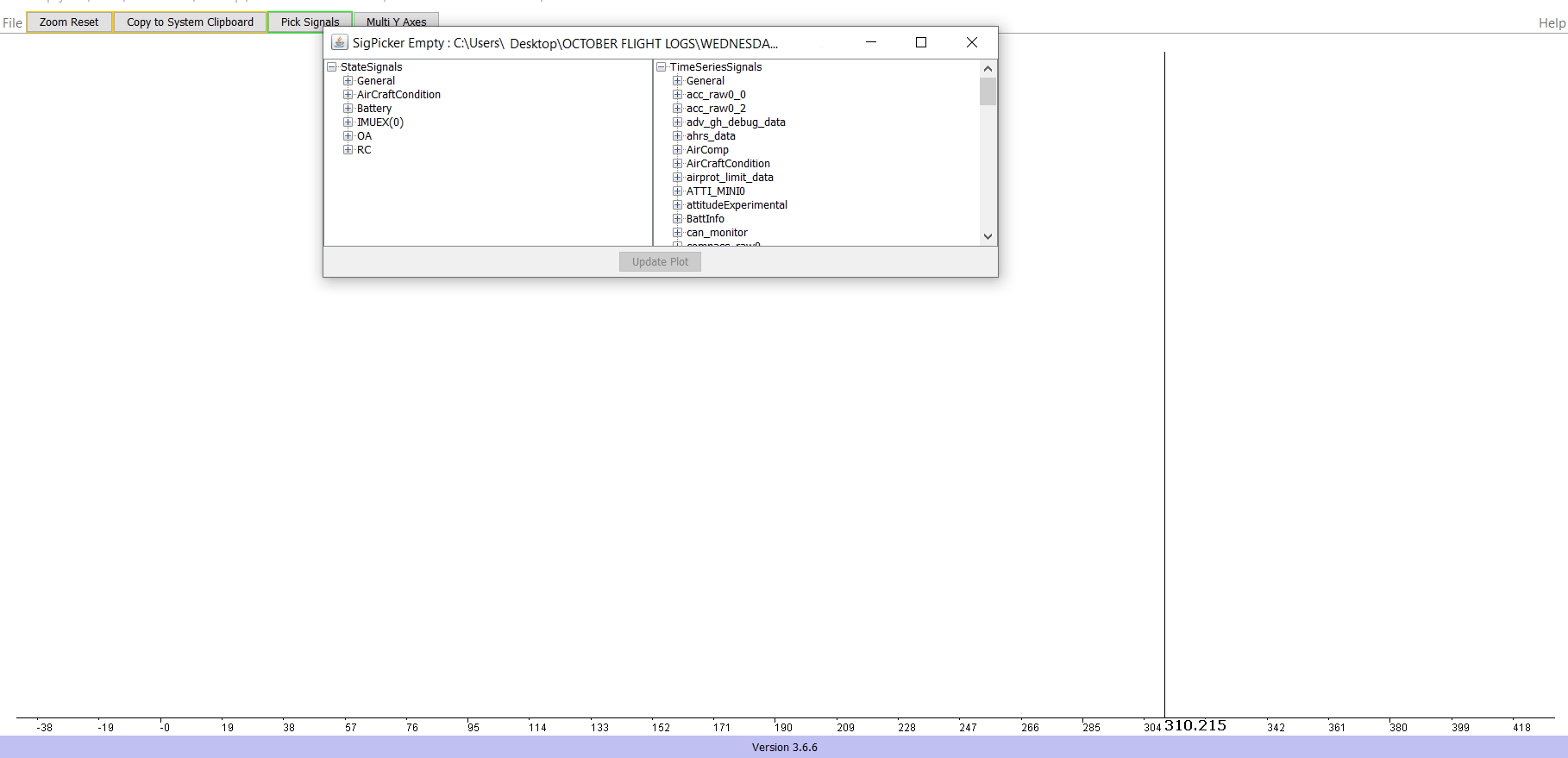
Task: Collapse the TimeSeriesSignals root node
Action: pos(662,67)
